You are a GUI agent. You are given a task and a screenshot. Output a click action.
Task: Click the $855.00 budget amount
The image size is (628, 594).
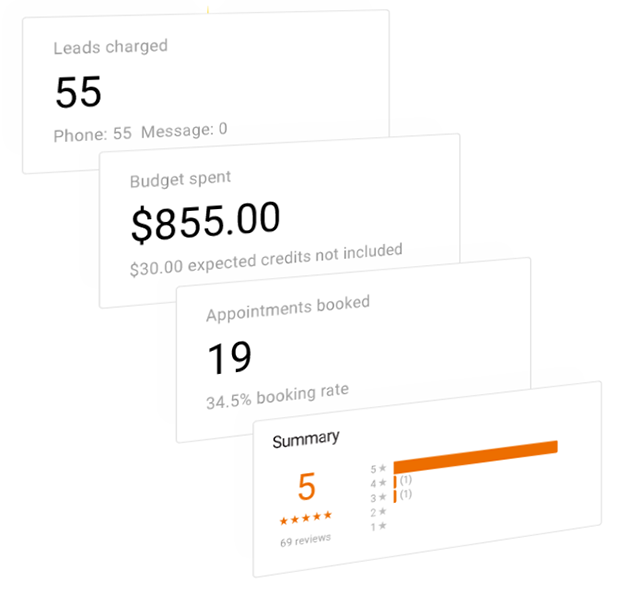206,221
